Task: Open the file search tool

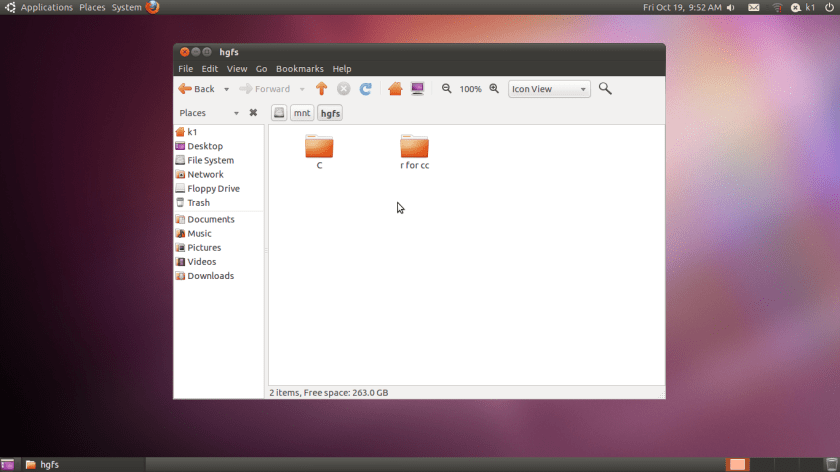Action: (x=605, y=89)
